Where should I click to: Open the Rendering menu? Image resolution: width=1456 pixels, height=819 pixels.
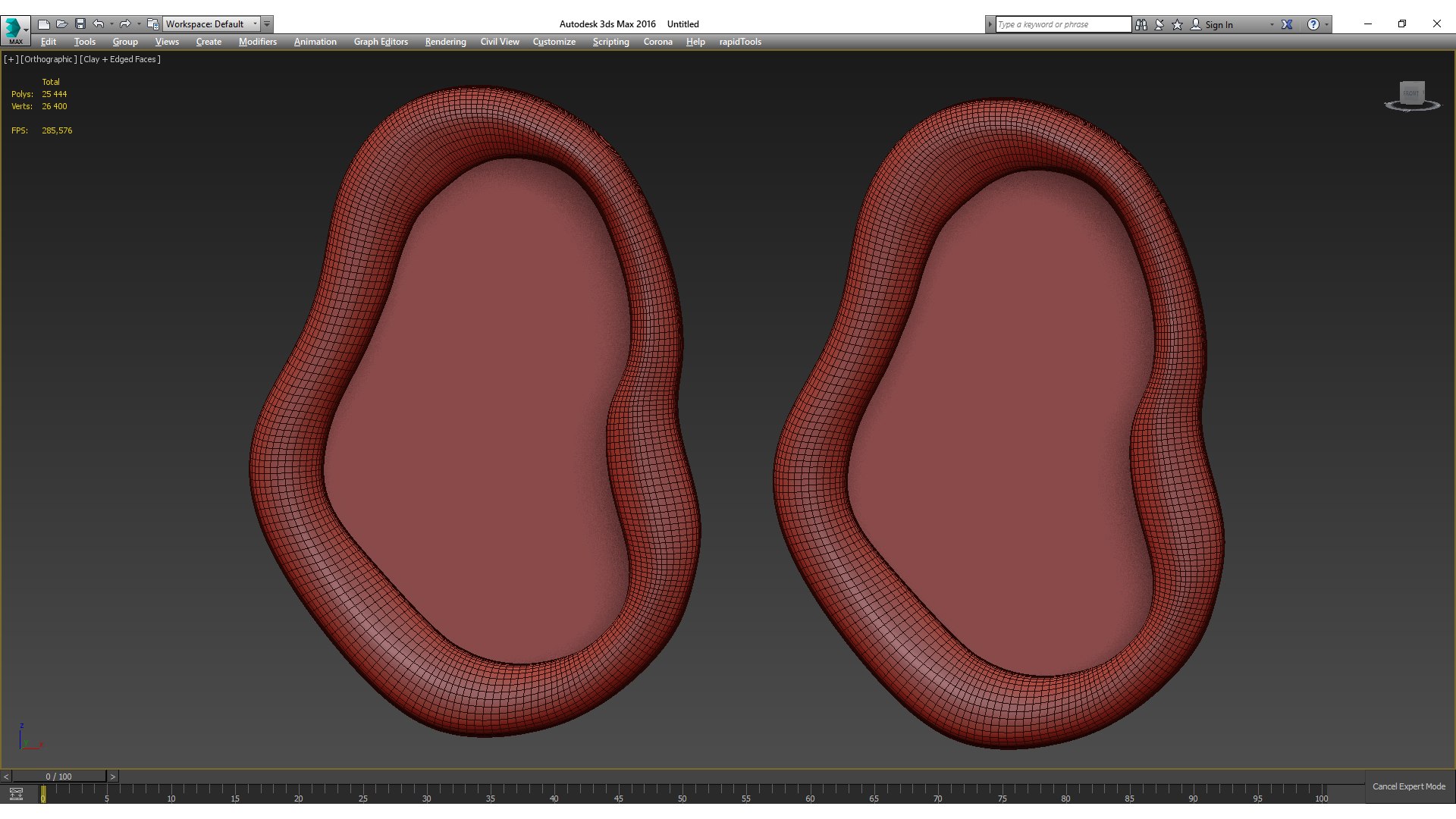(445, 42)
